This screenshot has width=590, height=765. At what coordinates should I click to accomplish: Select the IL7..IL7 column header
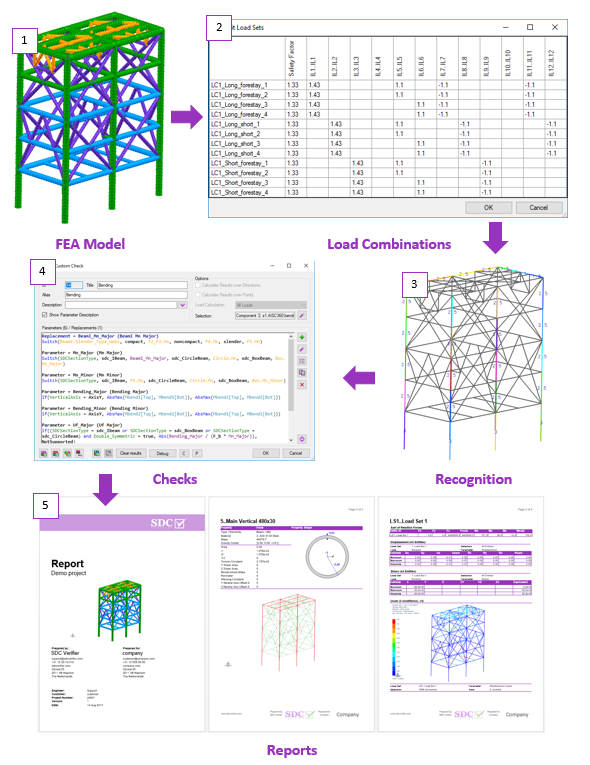point(447,58)
